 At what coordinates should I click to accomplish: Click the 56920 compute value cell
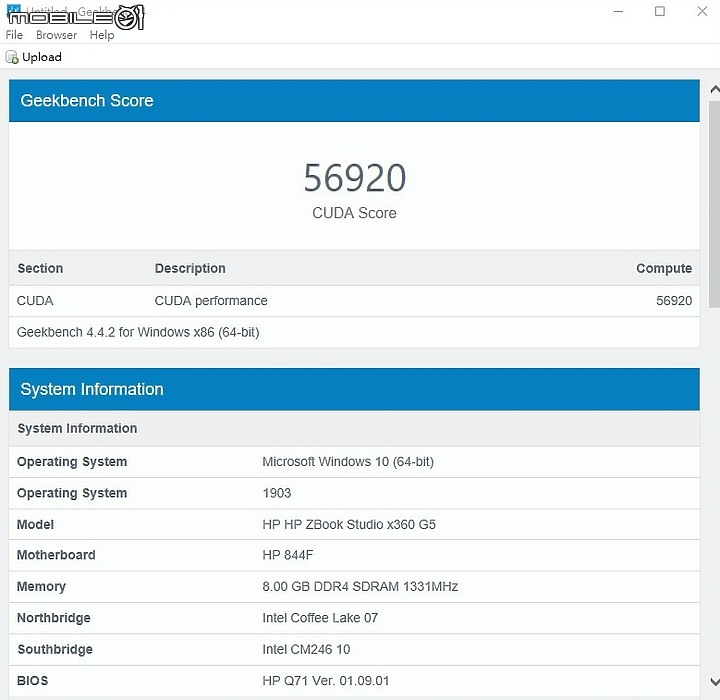pyautogui.click(x=674, y=301)
